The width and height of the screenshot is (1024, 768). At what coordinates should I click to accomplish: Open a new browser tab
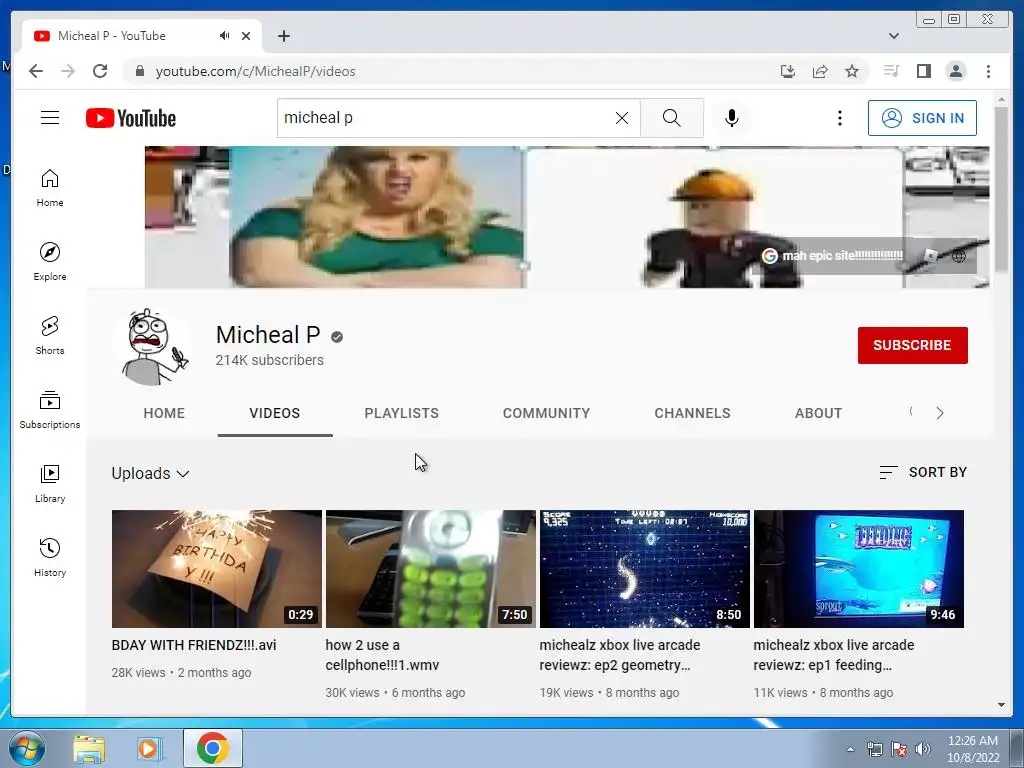click(283, 36)
